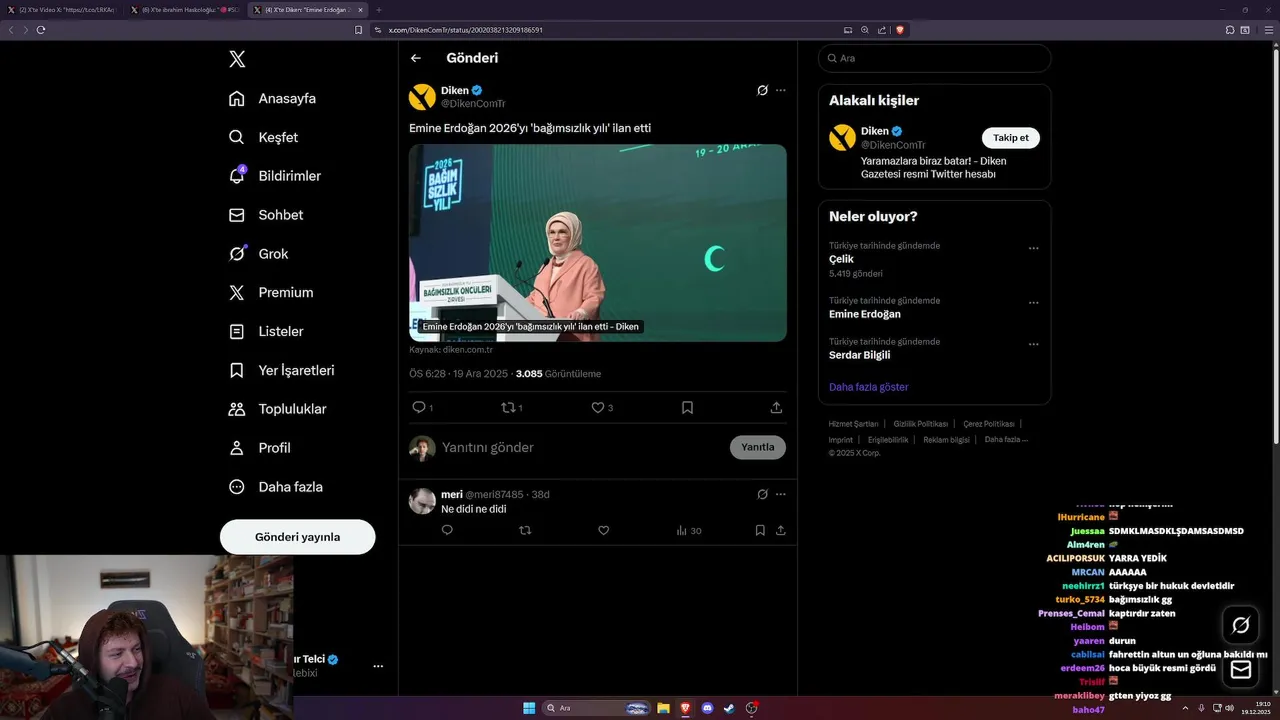1280x720 pixels.
Task: Open File Explorer from taskbar
Action: (663, 708)
